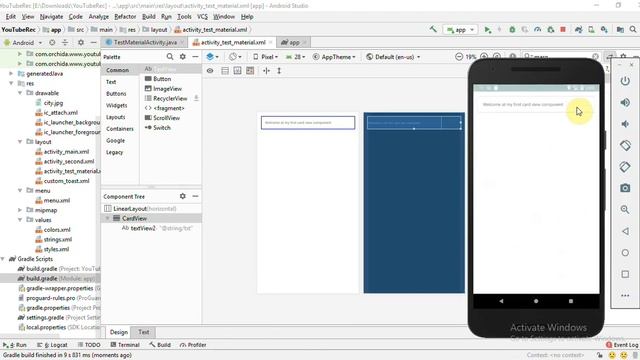Click the Make Project hammer icon

pos(433,29)
